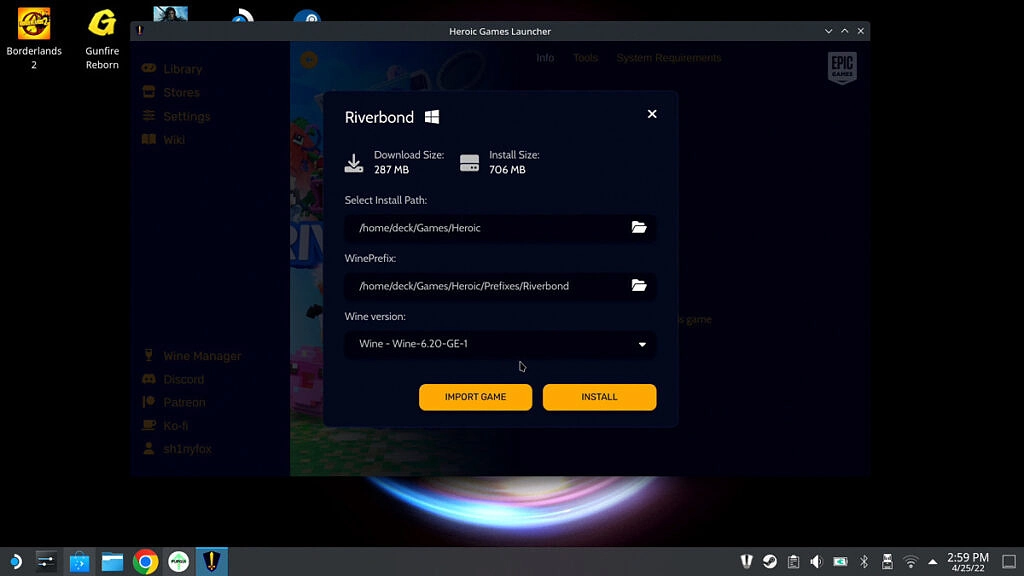Click the INSTALL button
The height and width of the screenshot is (576, 1024).
599,397
